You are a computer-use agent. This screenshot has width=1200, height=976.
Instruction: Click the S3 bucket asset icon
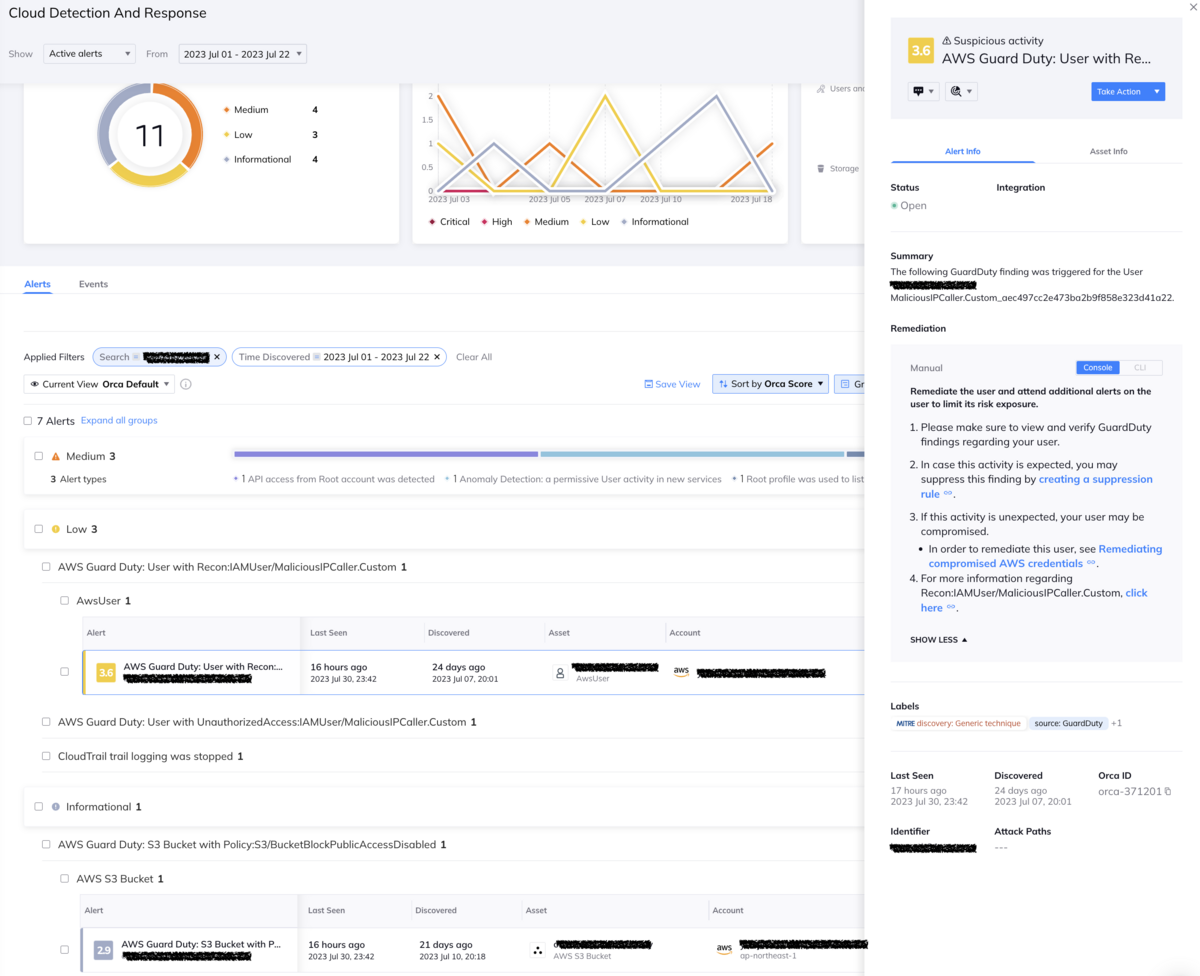coord(538,950)
